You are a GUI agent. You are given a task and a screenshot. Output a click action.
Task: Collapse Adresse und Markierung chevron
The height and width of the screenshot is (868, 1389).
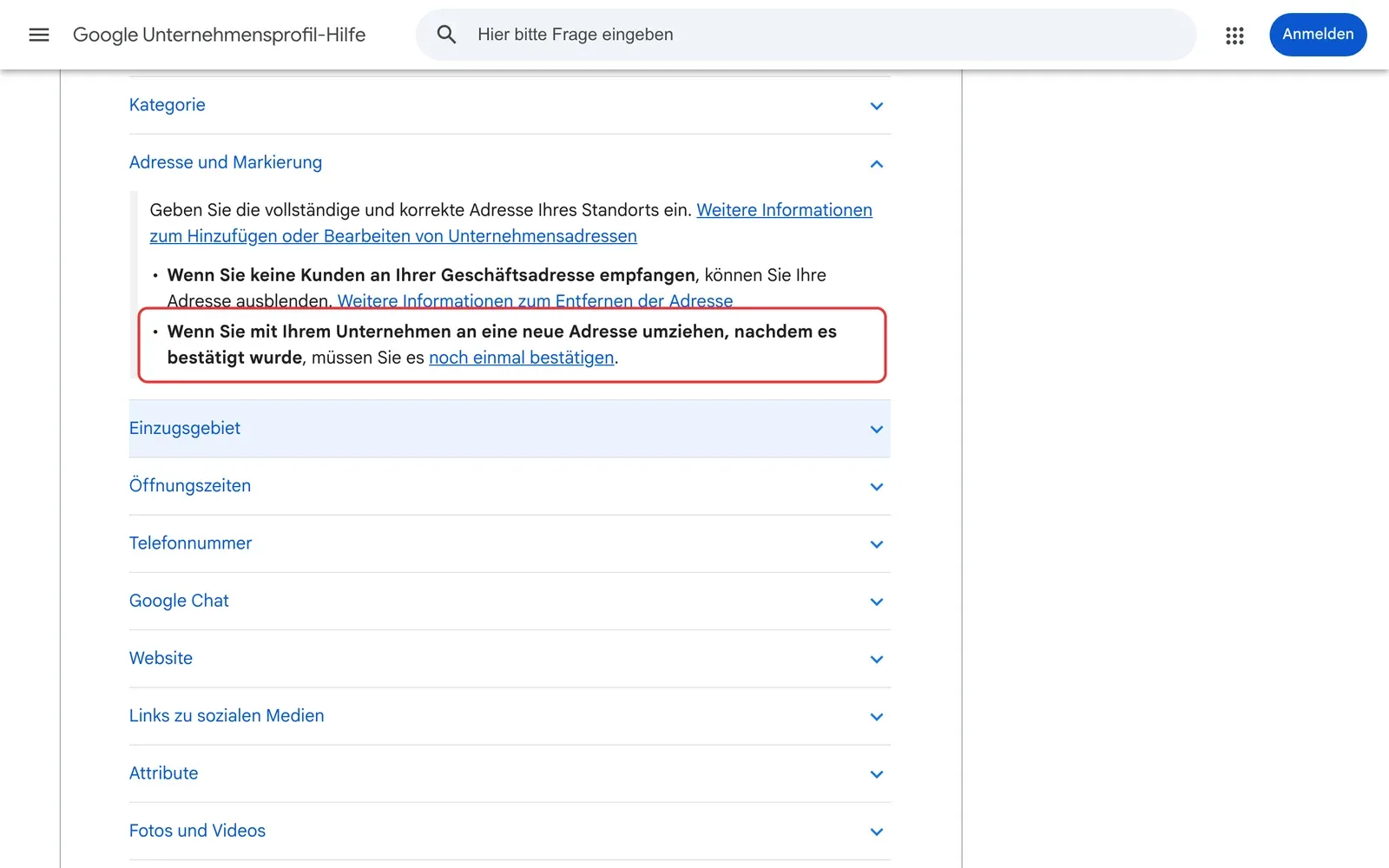tap(877, 164)
